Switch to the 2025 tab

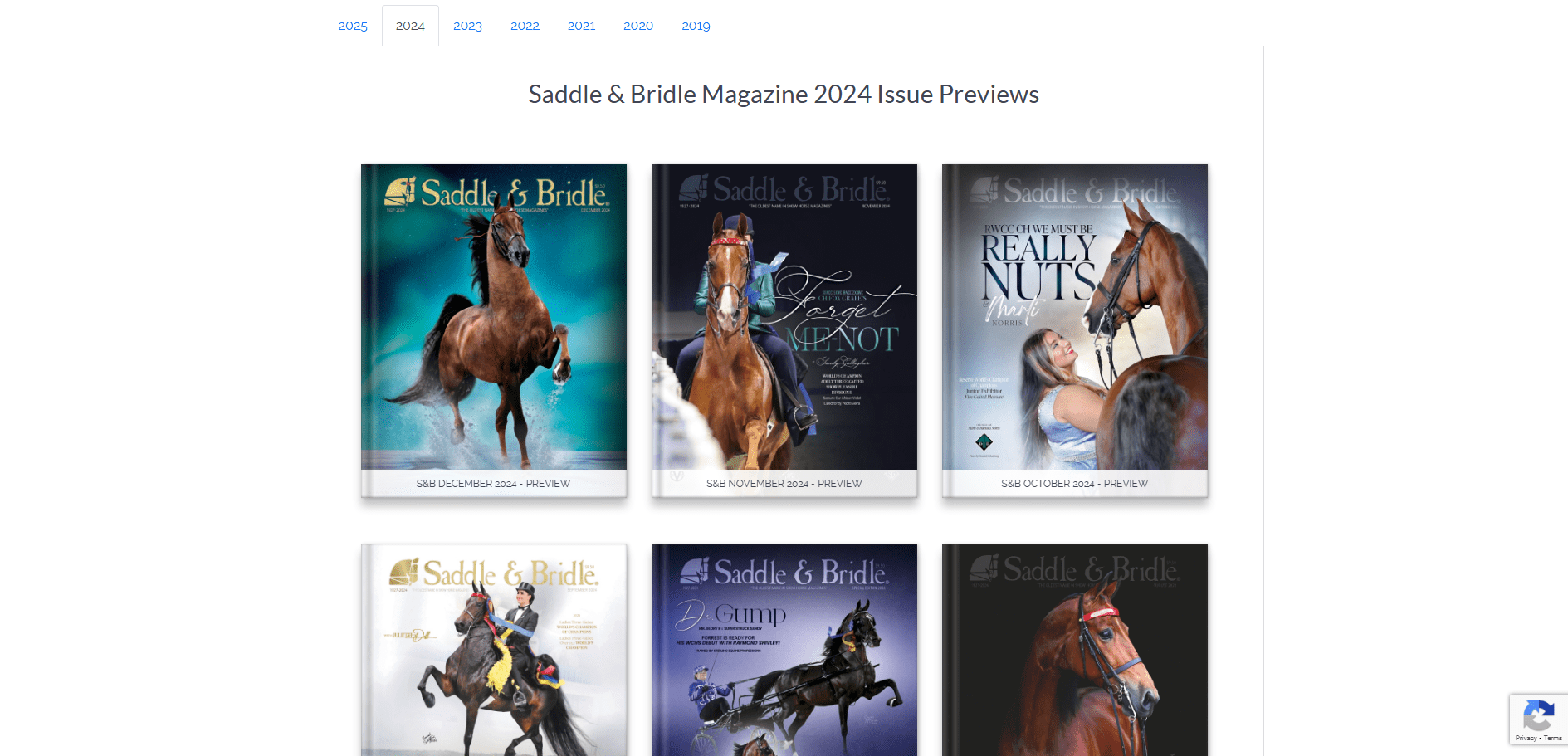click(x=353, y=26)
